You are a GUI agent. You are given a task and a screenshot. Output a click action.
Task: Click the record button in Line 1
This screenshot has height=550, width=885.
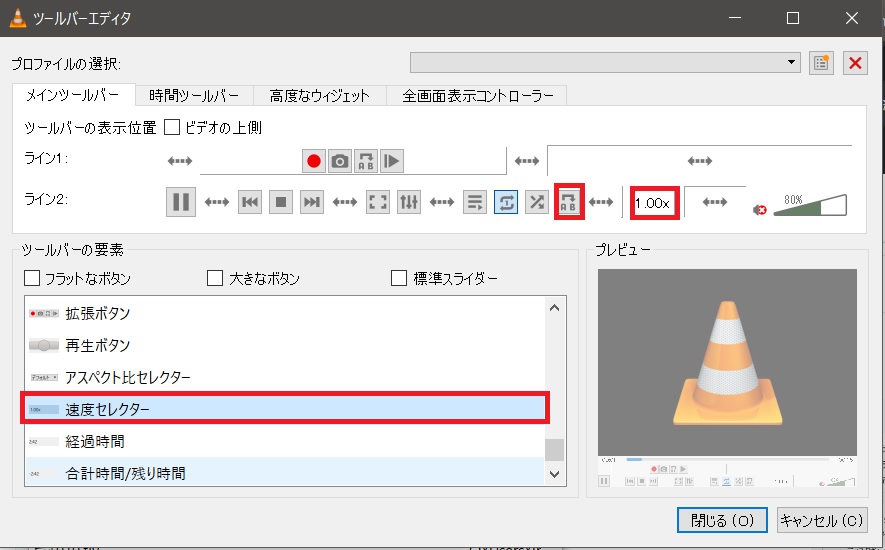pos(314,161)
